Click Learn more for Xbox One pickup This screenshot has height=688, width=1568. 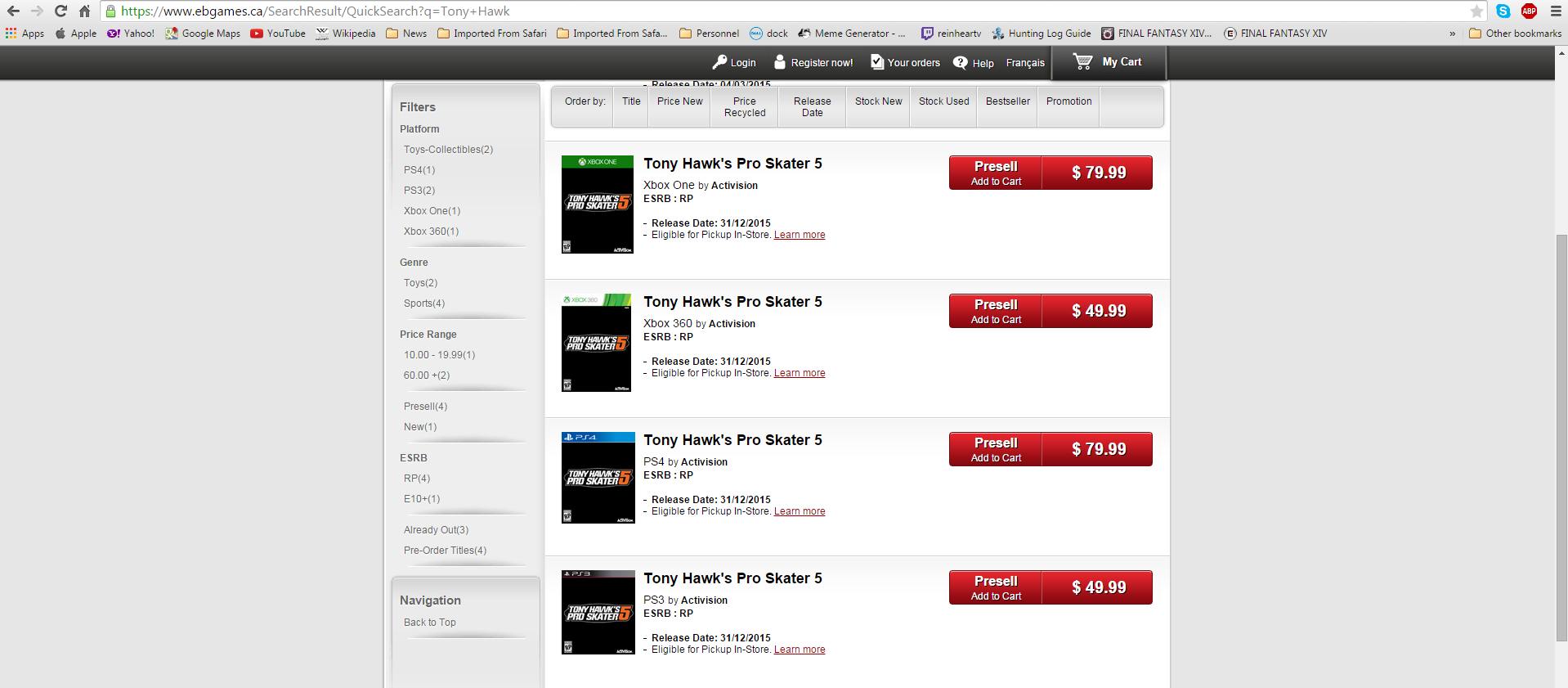coord(800,235)
